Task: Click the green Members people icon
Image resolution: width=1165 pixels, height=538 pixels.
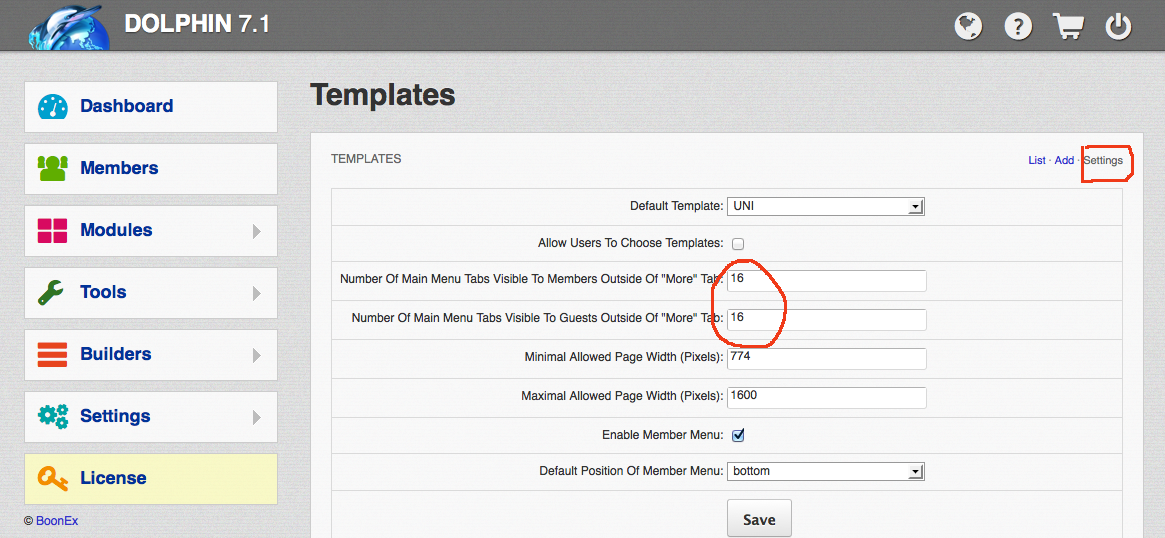Action: point(52,168)
